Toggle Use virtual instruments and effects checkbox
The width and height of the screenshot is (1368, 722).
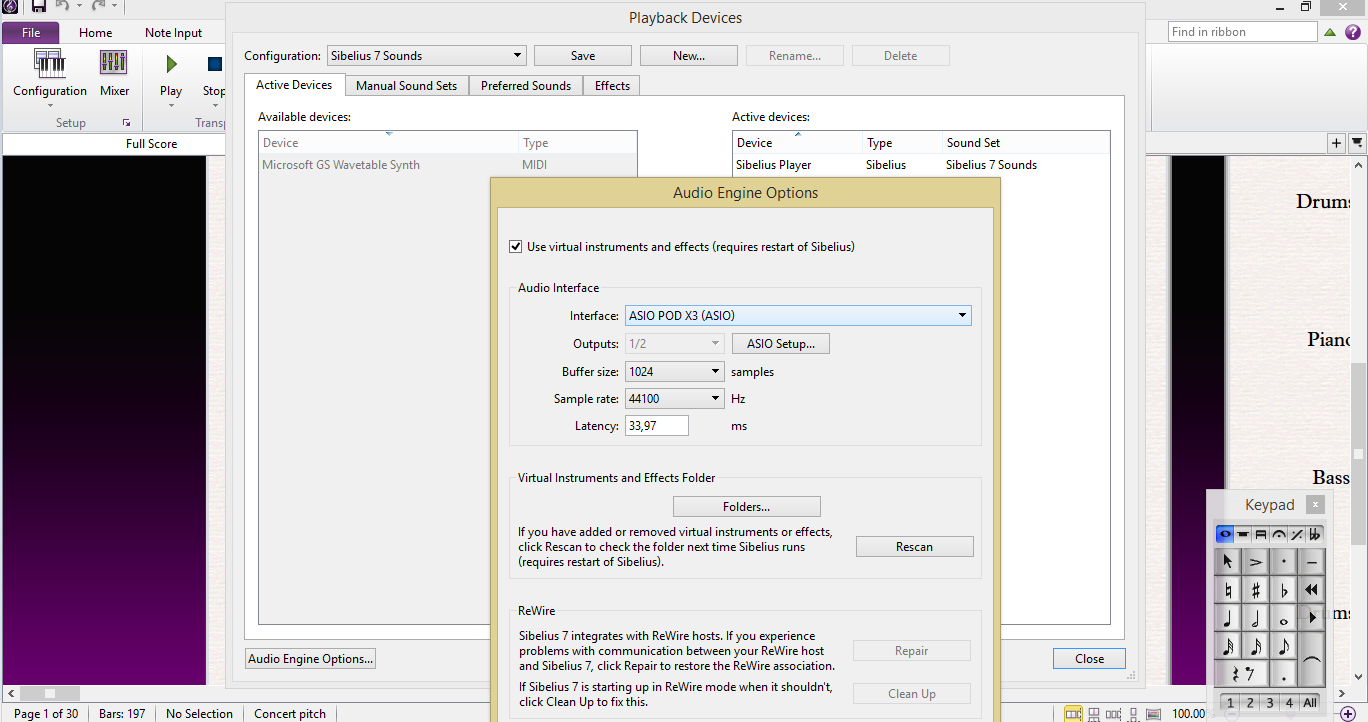(x=516, y=246)
